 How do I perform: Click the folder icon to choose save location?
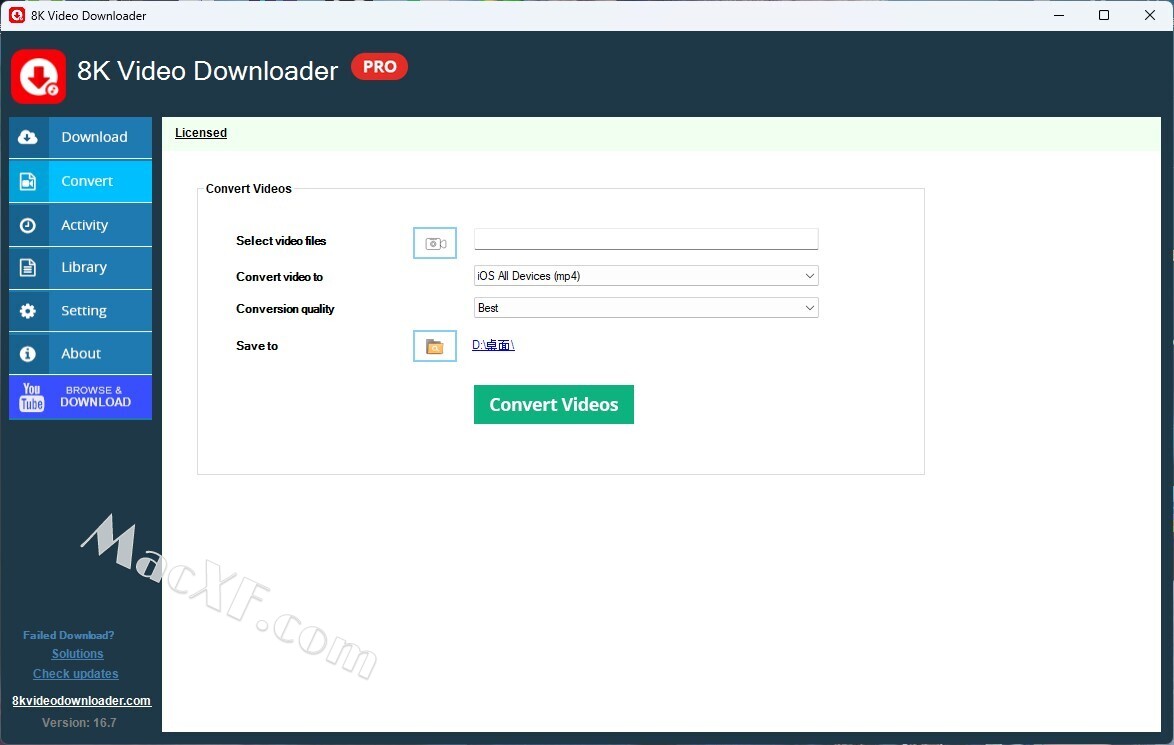click(x=435, y=346)
